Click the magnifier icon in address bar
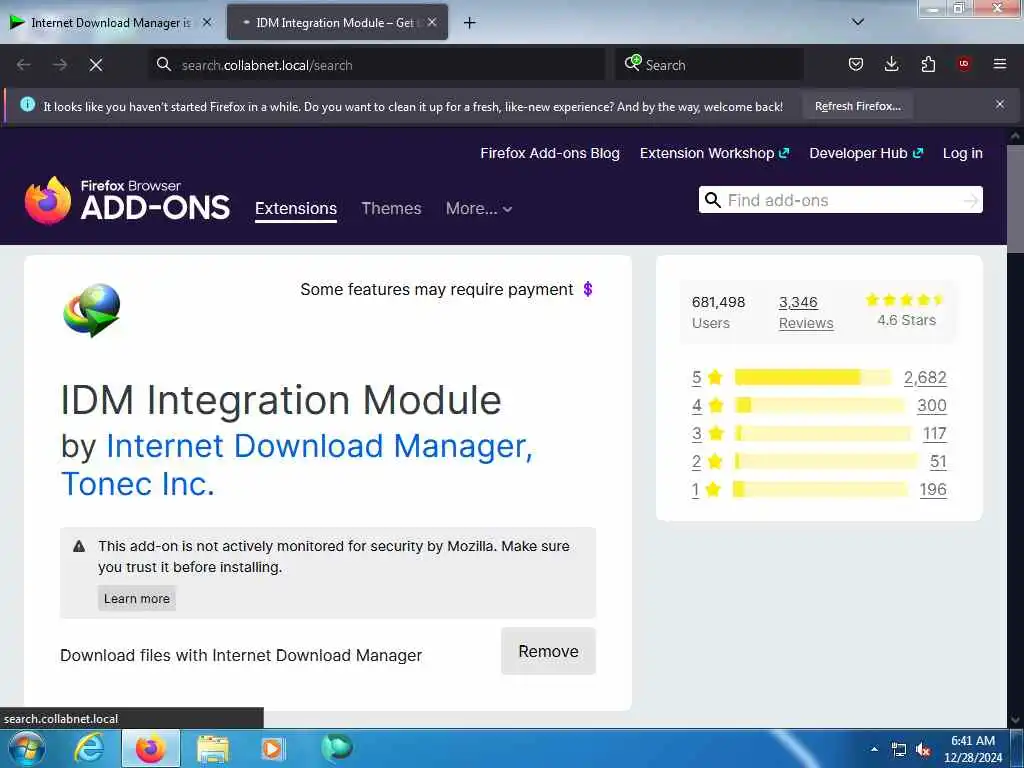Image resolution: width=1024 pixels, height=768 pixels. (164, 64)
